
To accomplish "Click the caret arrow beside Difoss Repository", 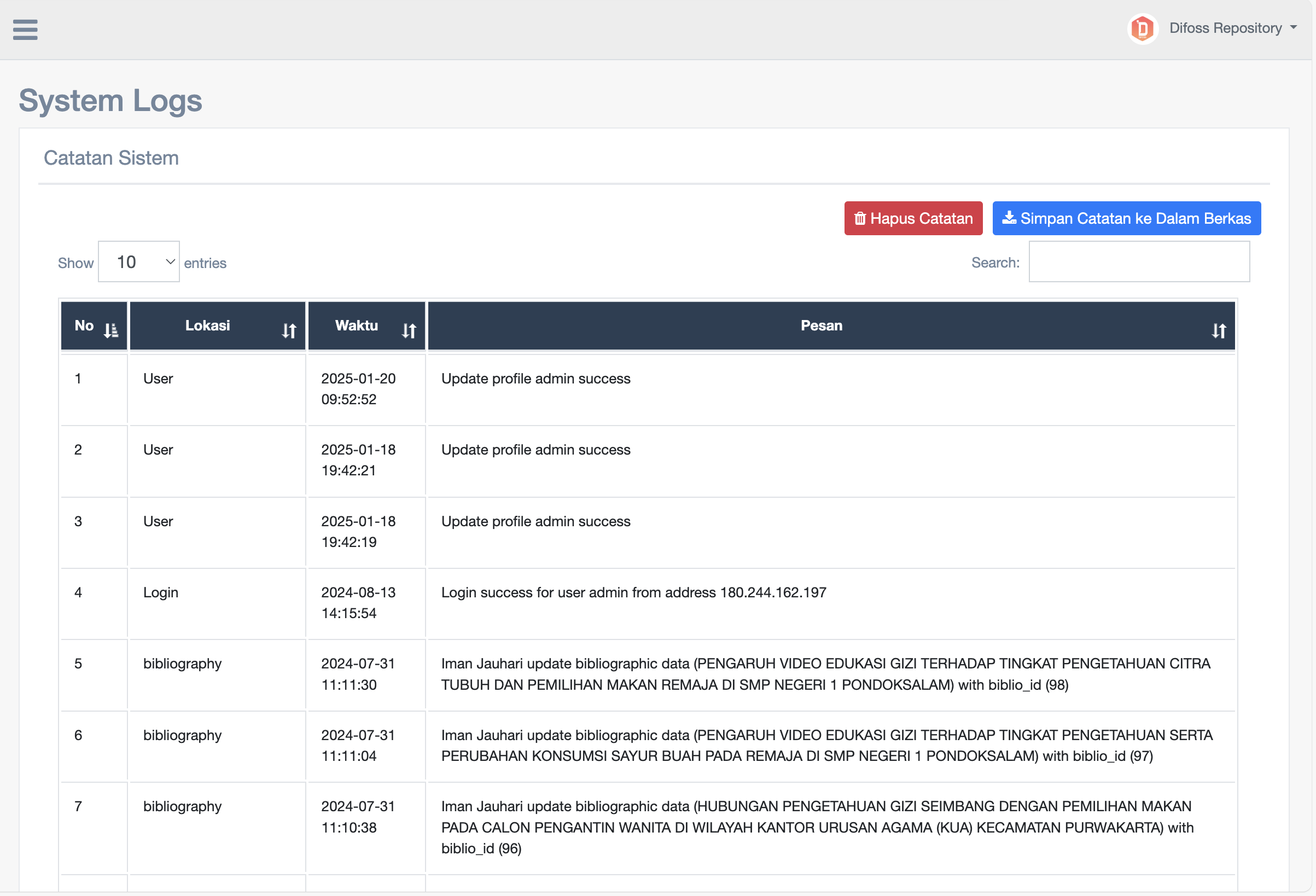I will [1294, 27].
